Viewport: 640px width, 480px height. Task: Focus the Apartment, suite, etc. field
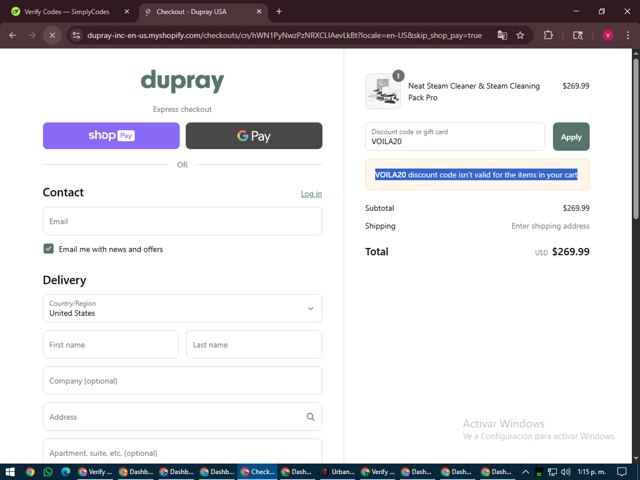(182, 451)
